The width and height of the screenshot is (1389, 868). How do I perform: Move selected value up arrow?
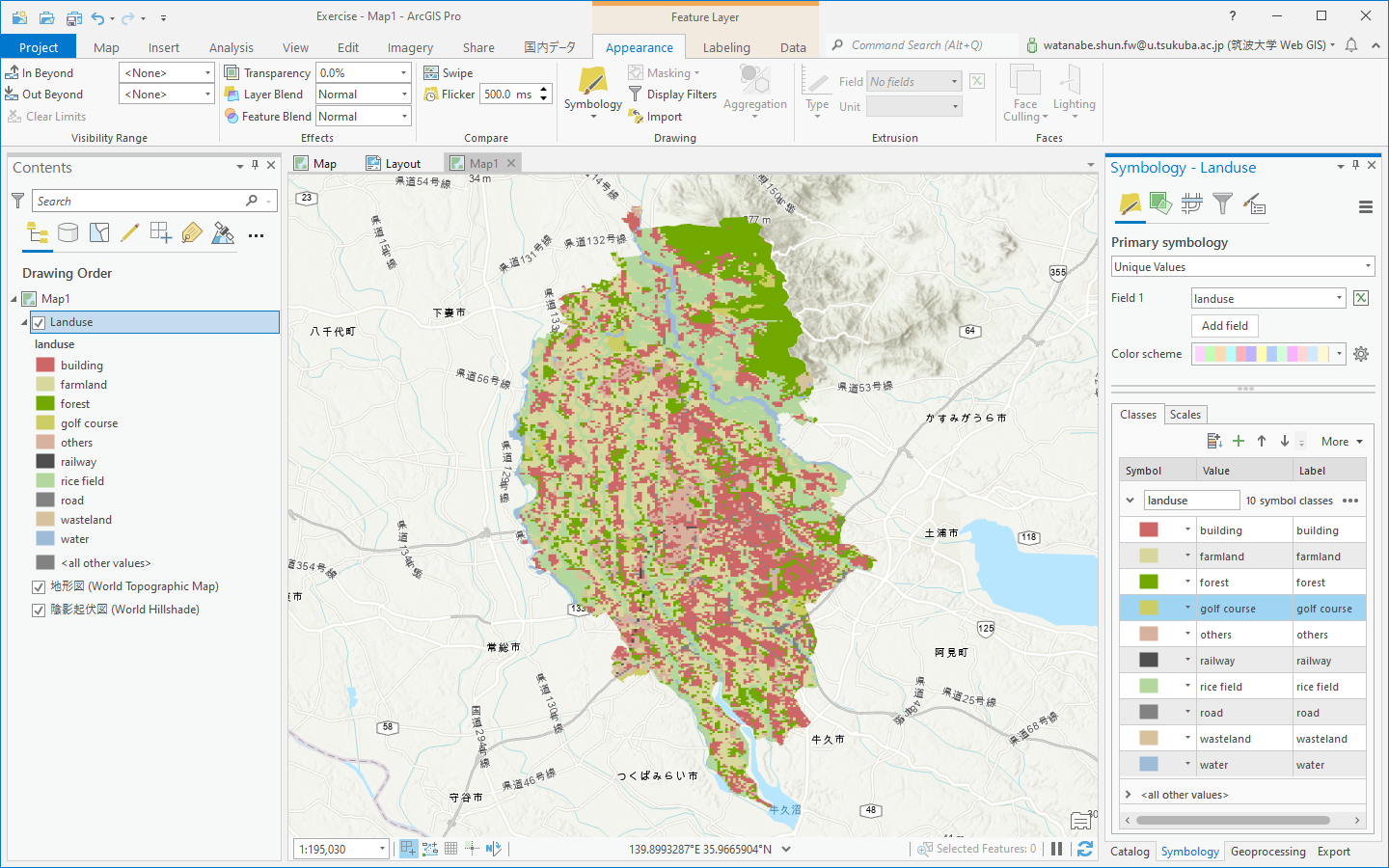click(1262, 441)
